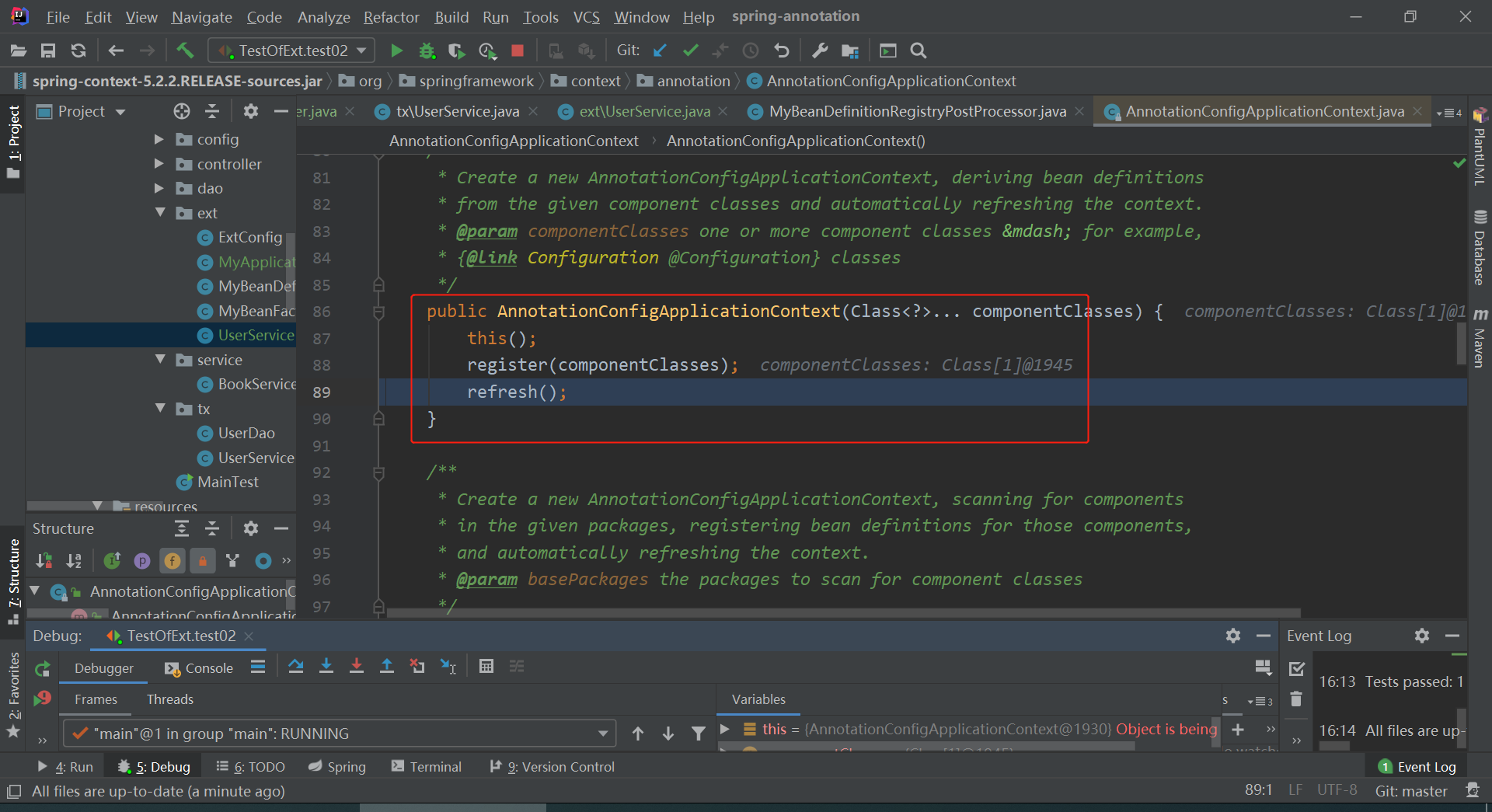The height and width of the screenshot is (812, 1492).
Task: Select MainTest in the project tree
Action: (228, 483)
